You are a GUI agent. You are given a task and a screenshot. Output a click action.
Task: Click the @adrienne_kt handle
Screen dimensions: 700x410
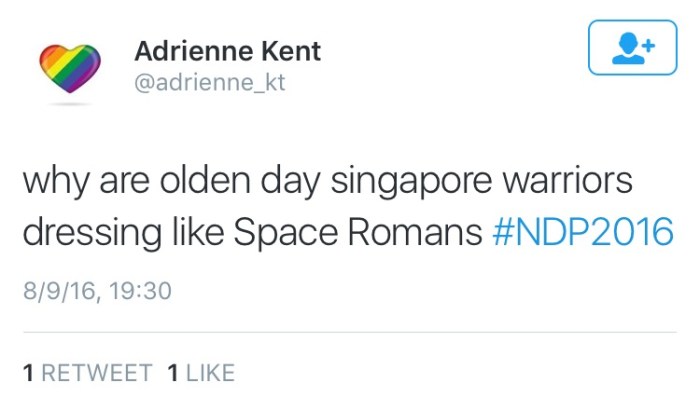coord(210,83)
